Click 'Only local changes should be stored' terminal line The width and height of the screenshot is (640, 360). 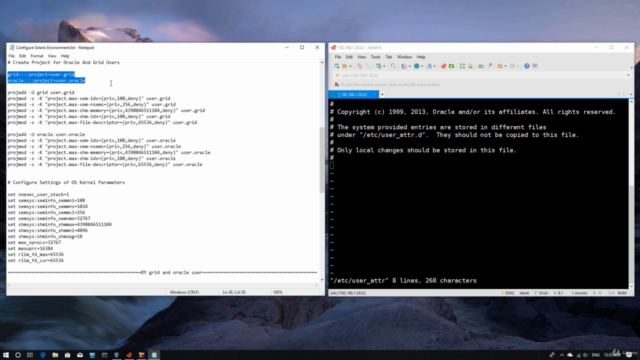(423, 150)
